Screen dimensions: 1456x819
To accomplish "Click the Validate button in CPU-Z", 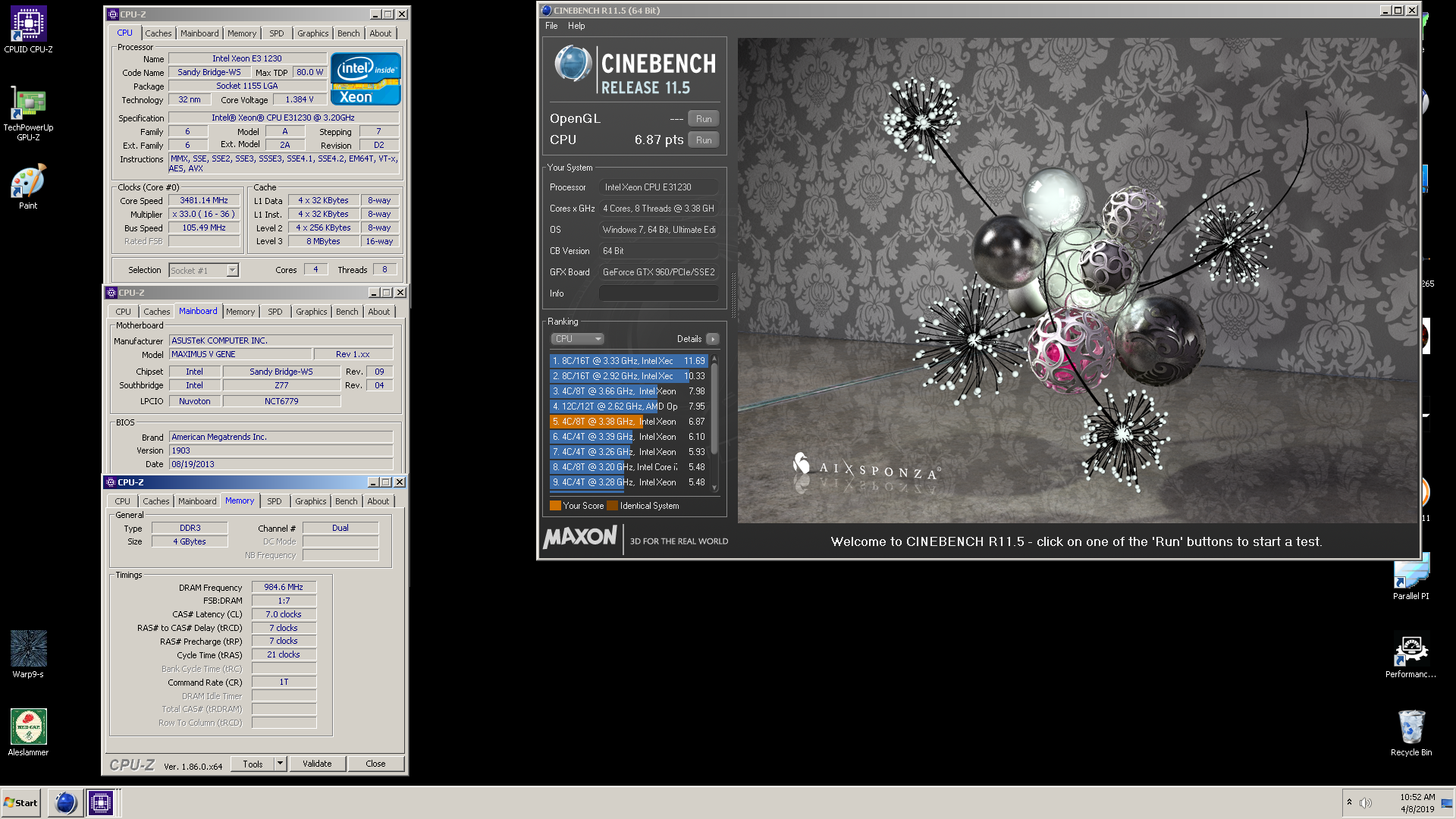I will click(317, 764).
